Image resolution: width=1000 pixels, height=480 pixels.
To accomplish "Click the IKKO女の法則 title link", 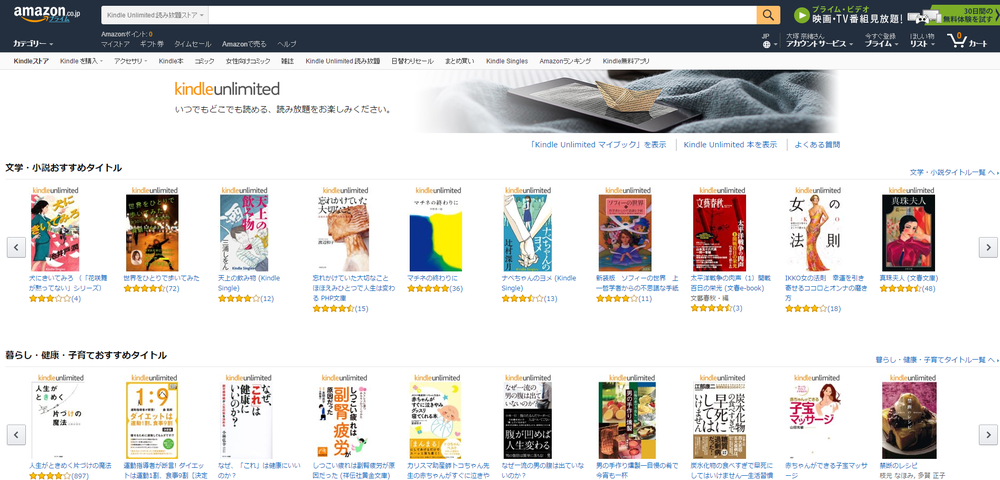I will (x=826, y=287).
